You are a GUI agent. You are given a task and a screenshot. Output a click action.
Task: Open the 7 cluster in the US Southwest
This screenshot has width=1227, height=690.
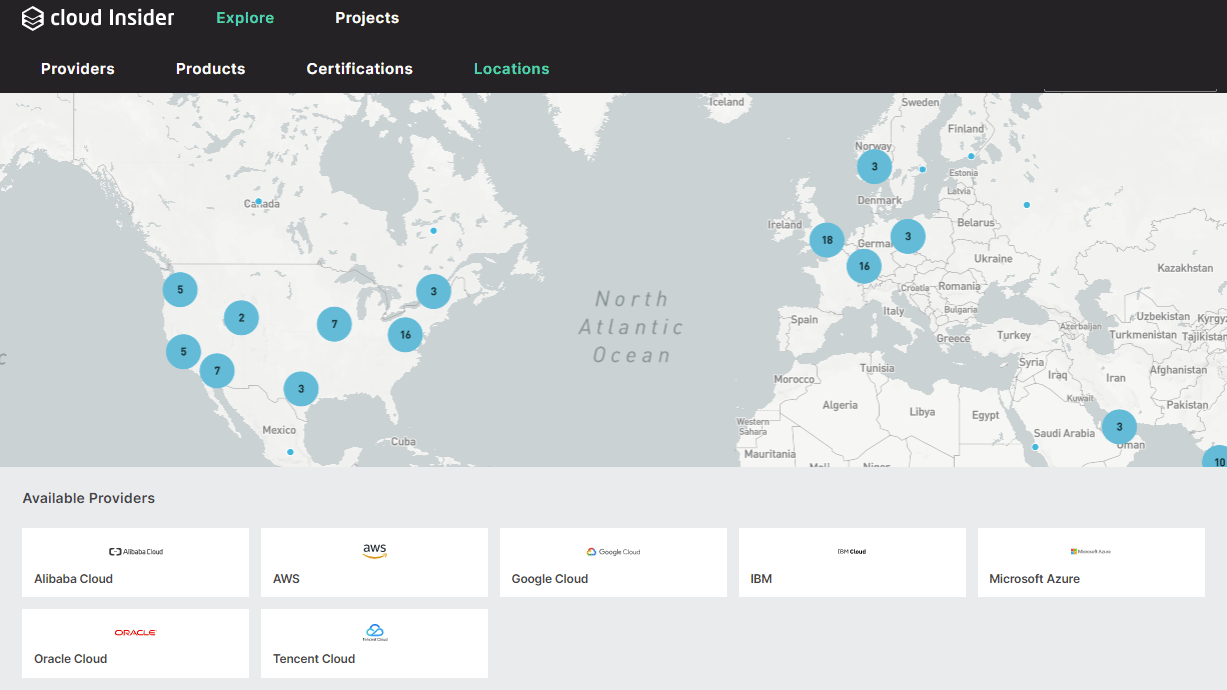[x=217, y=370]
